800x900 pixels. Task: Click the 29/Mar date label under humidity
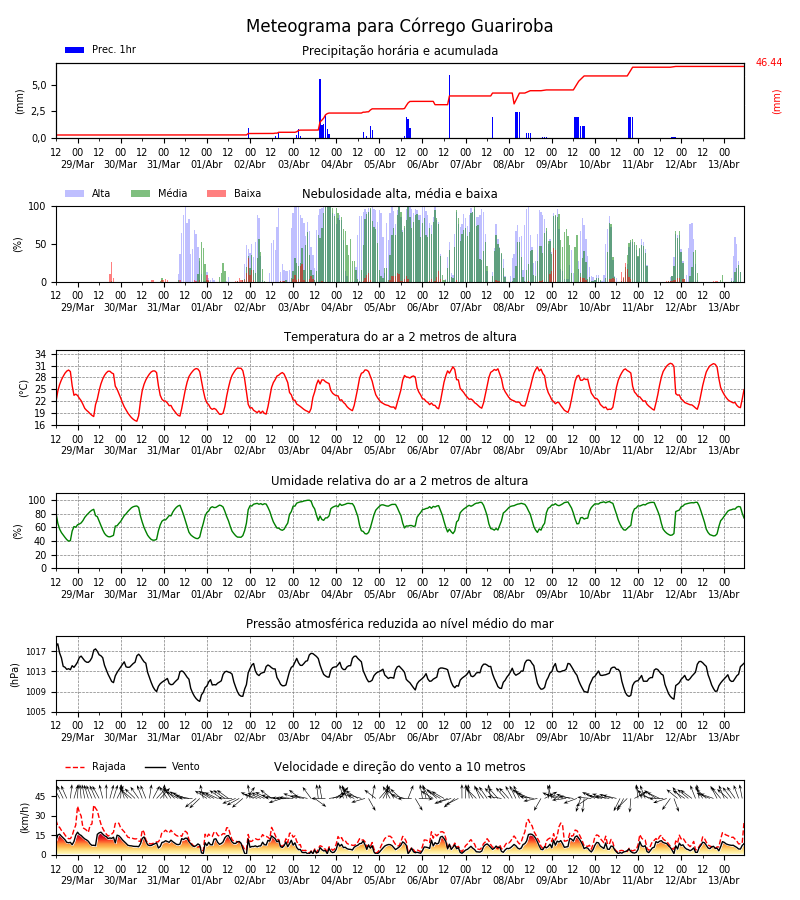click(77, 594)
